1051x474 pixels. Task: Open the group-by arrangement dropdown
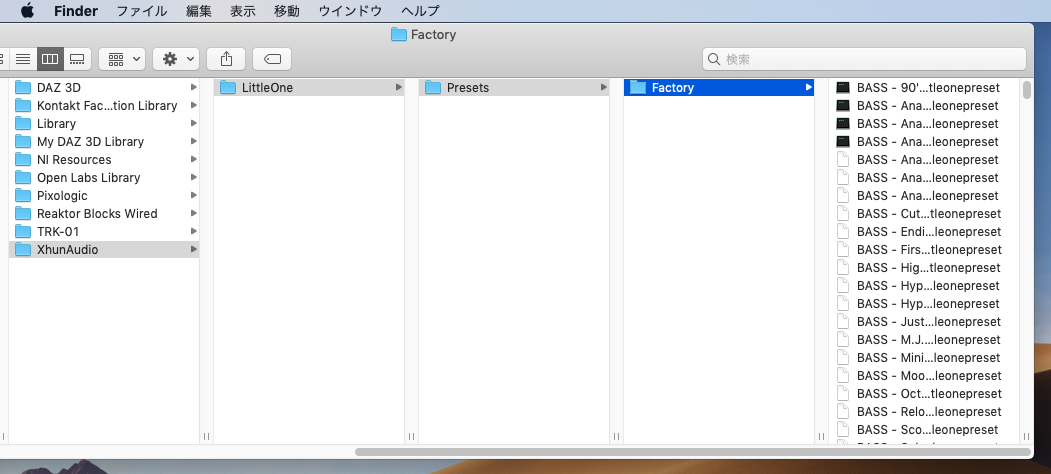[x=122, y=59]
